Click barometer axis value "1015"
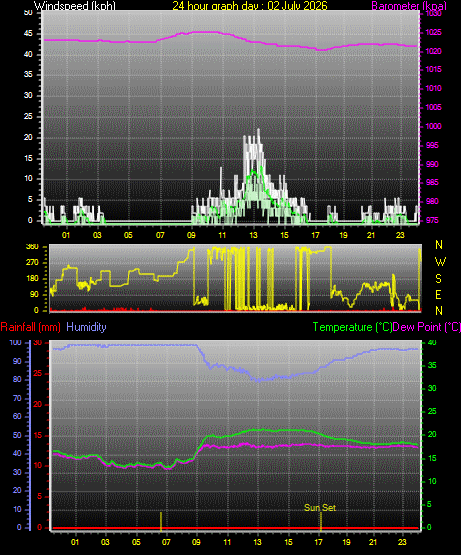Screen dimensions: 461x555 pos(433,69)
